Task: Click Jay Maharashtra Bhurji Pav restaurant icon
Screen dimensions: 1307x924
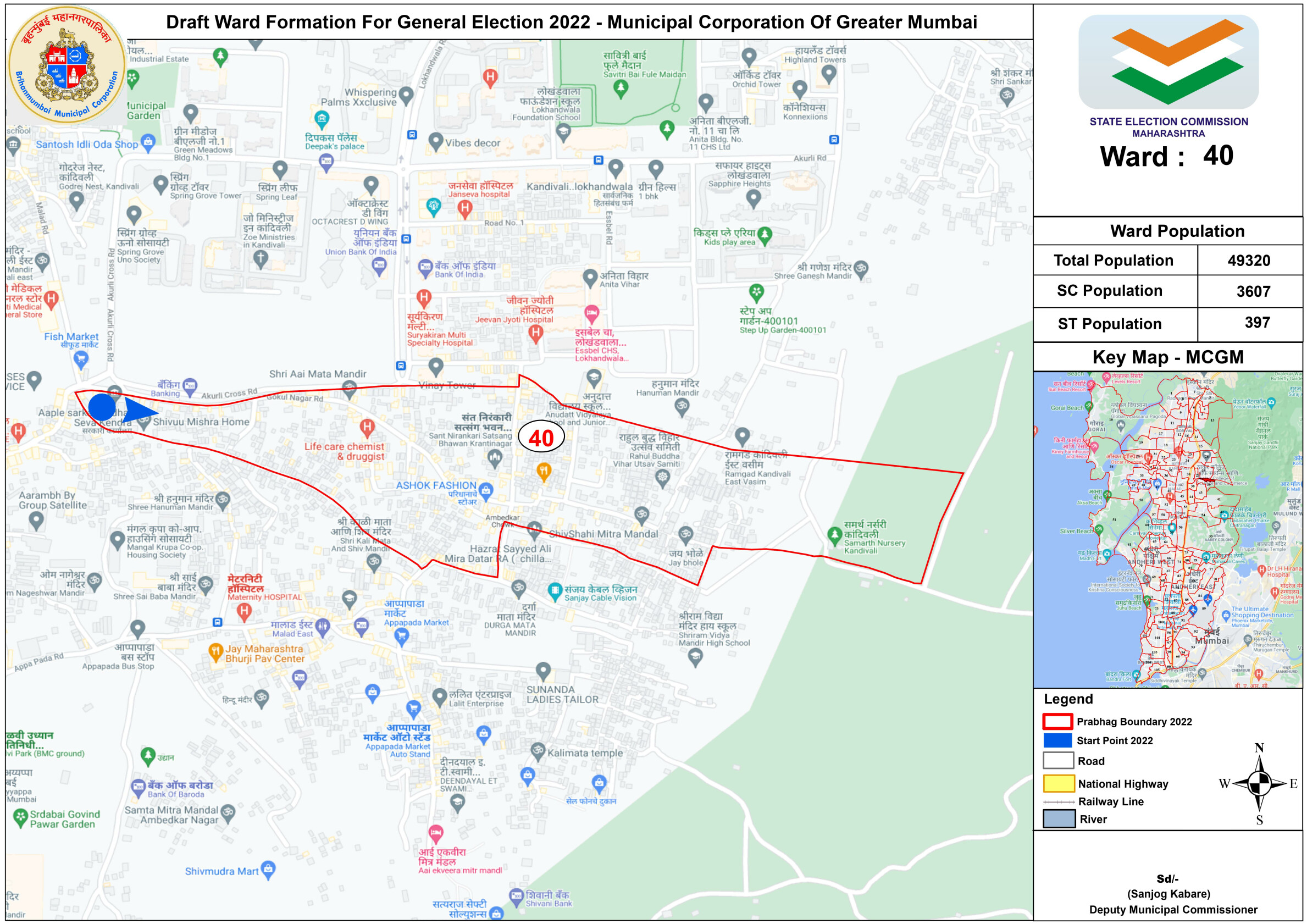Action: 215,651
